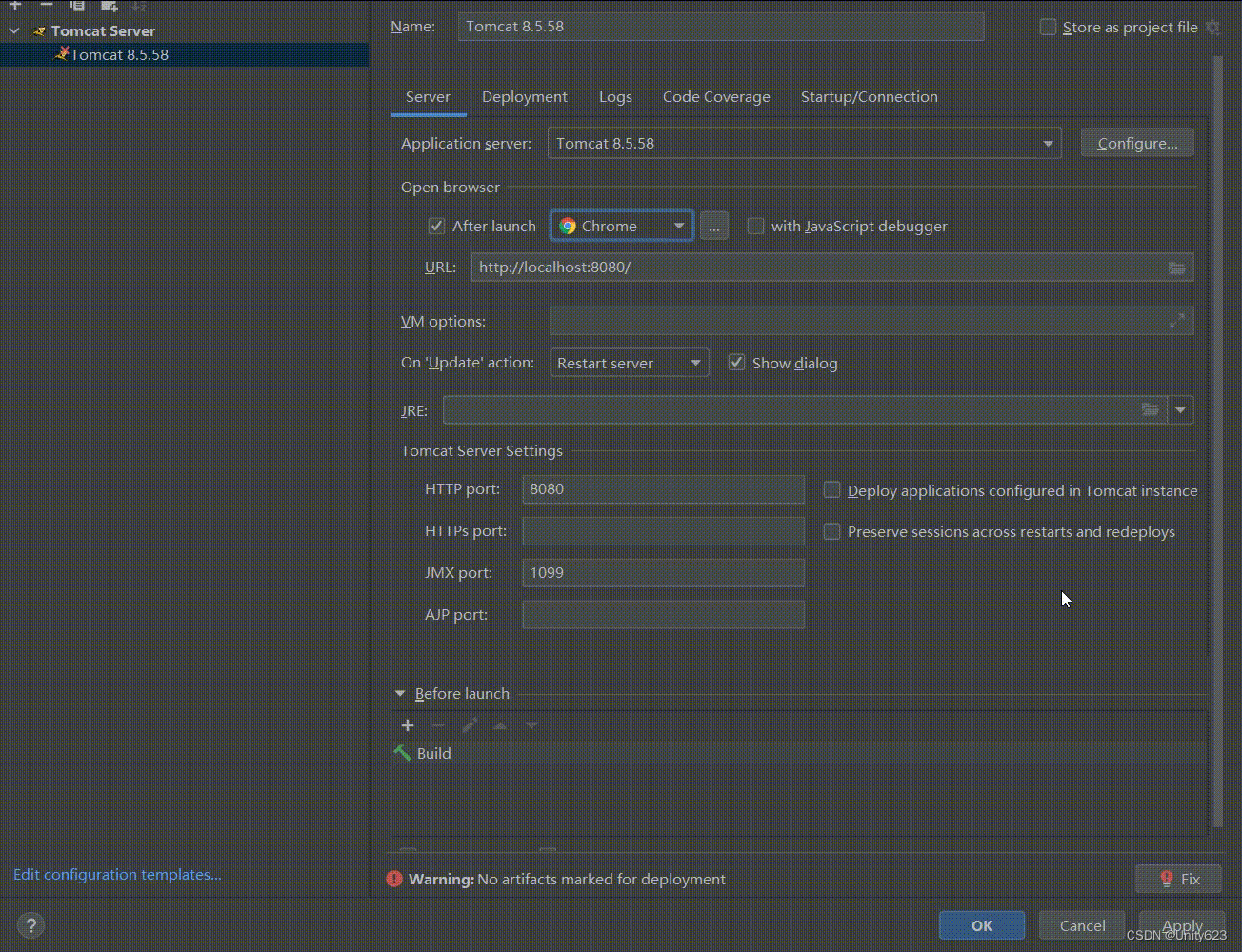Click the right-side vertical scrollbar
Viewport: 1242px width, 952px height.
point(1218,441)
